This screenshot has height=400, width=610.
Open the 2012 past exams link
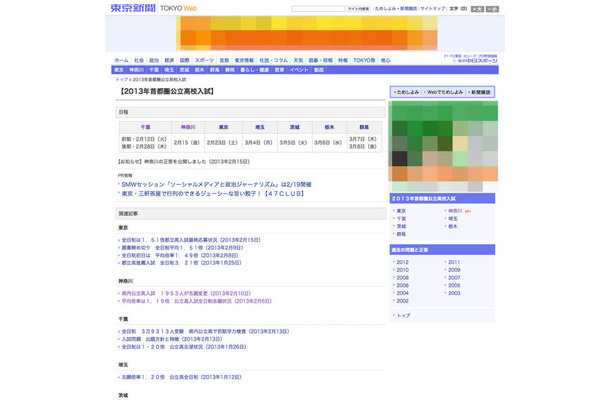pos(403,262)
